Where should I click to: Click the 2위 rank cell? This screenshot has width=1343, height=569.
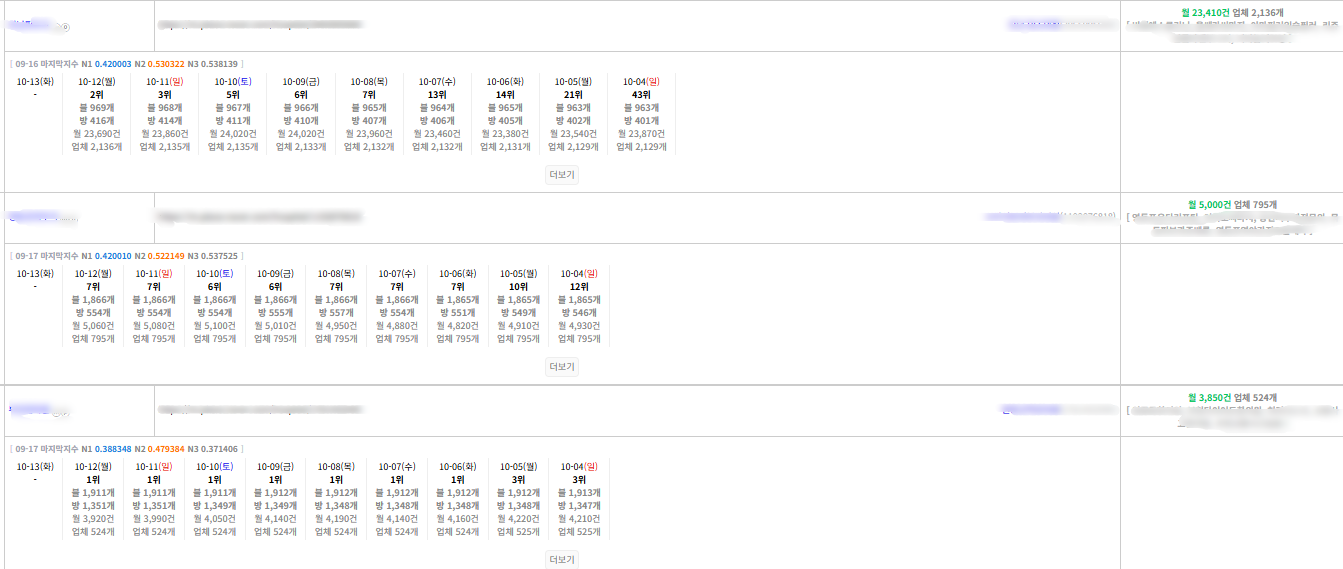tap(97, 95)
